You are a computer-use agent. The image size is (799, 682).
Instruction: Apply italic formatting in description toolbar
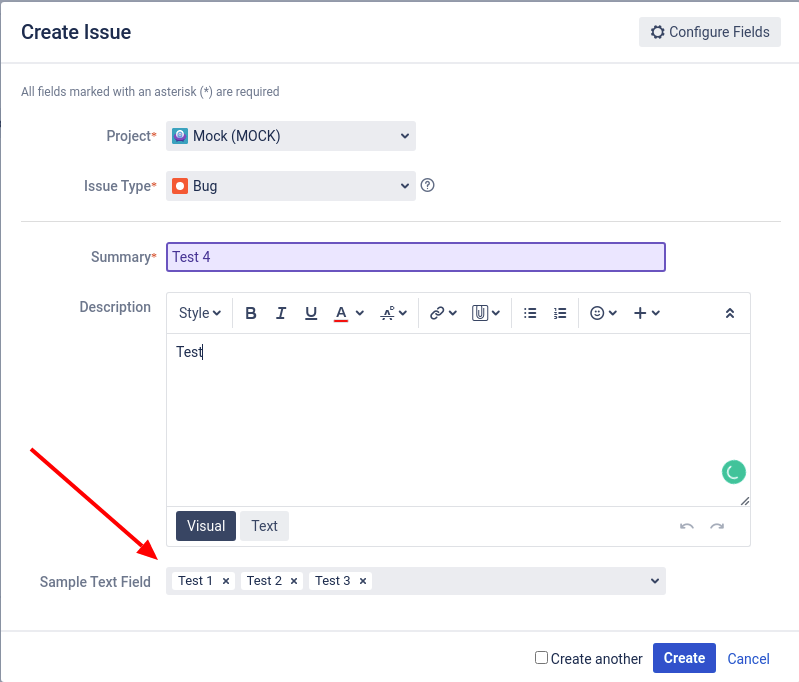coord(281,313)
